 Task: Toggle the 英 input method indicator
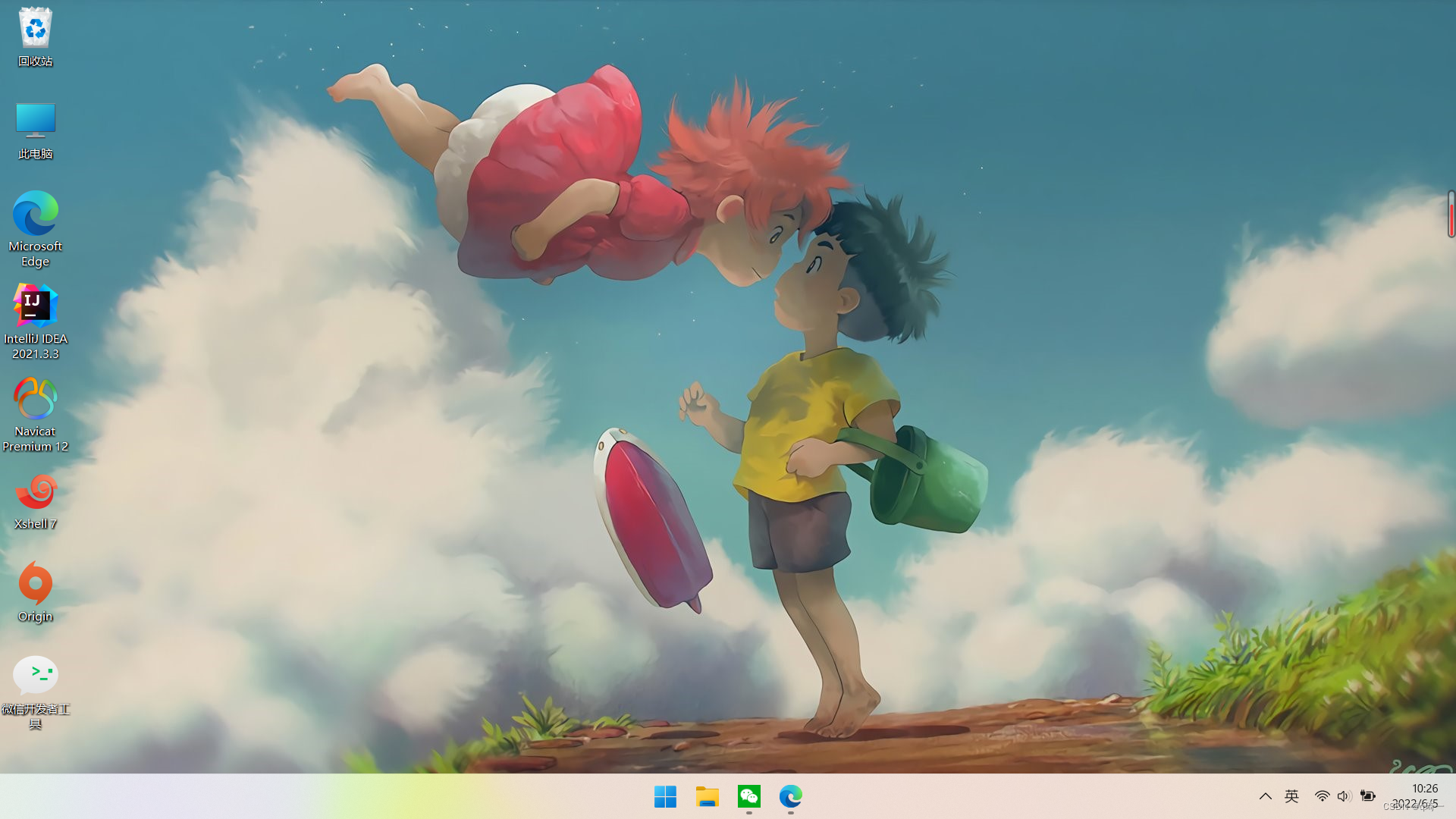pos(1291,796)
